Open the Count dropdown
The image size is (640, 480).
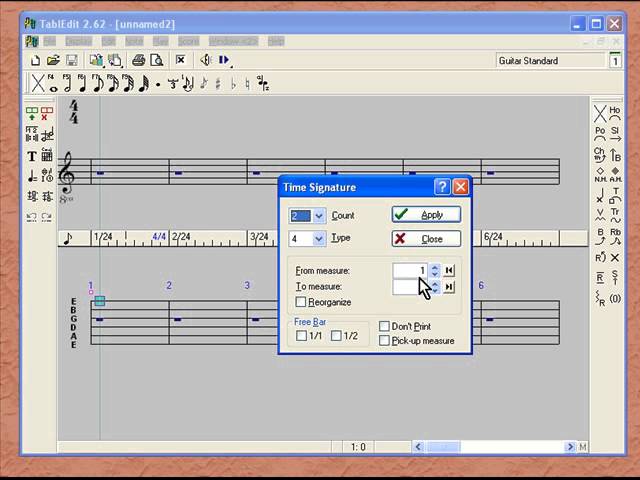coord(319,216)
